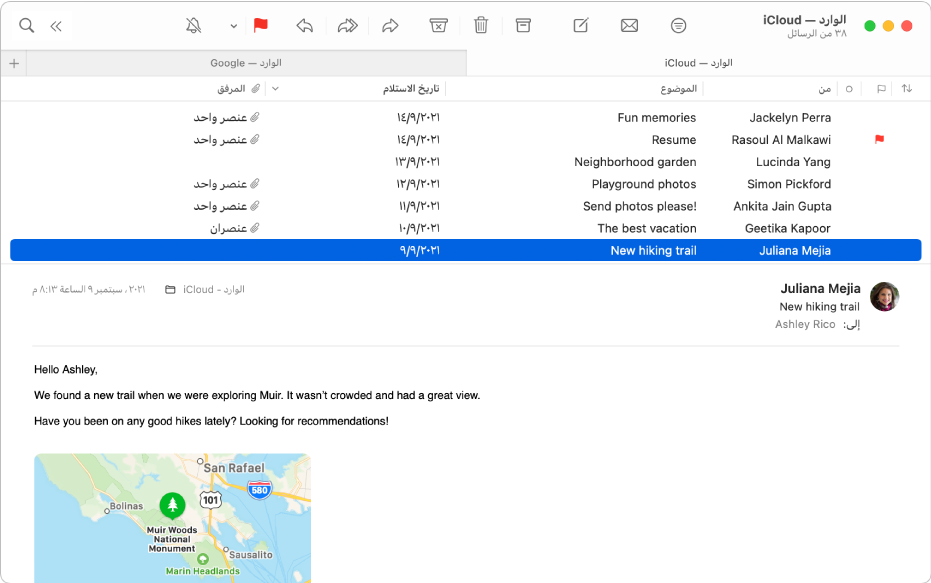
Task: Compose a new message using the pencil icon
Action: click(579, 25)
